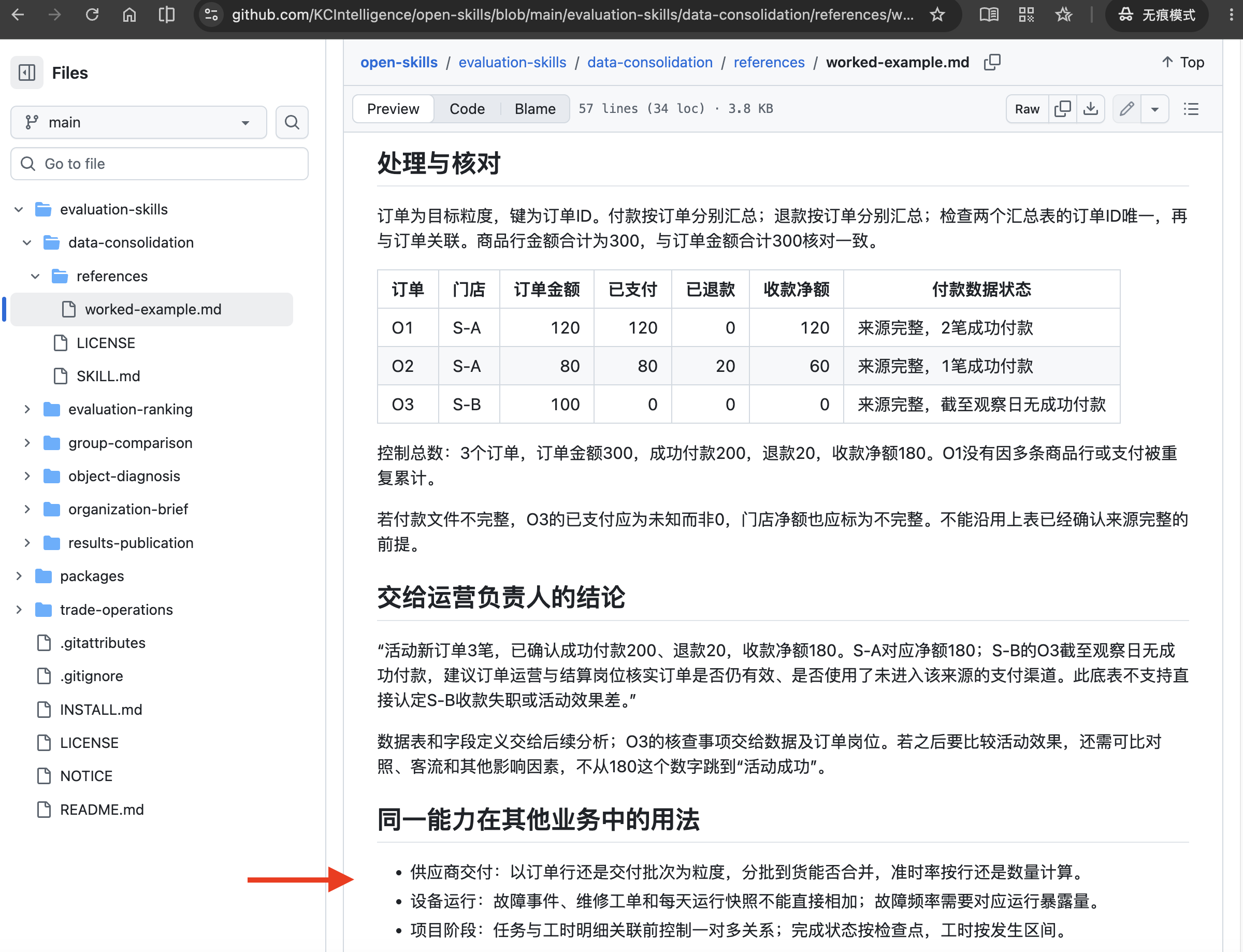The width and height of the screenshot is (1243, 952).
Task: Open the document outline list icon
Action: 1191,109
